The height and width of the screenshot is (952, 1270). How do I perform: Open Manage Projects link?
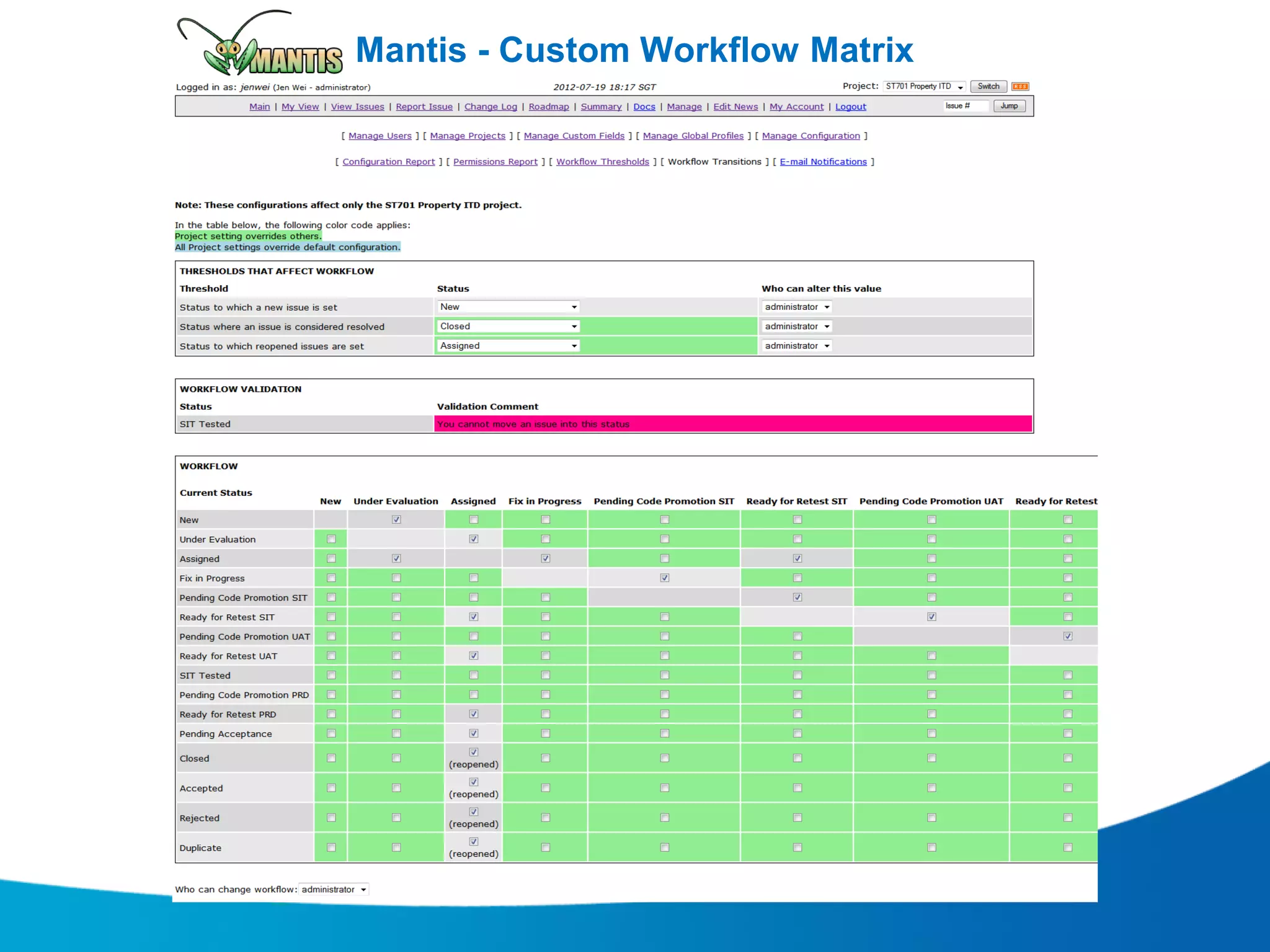(x=468, y=136)
